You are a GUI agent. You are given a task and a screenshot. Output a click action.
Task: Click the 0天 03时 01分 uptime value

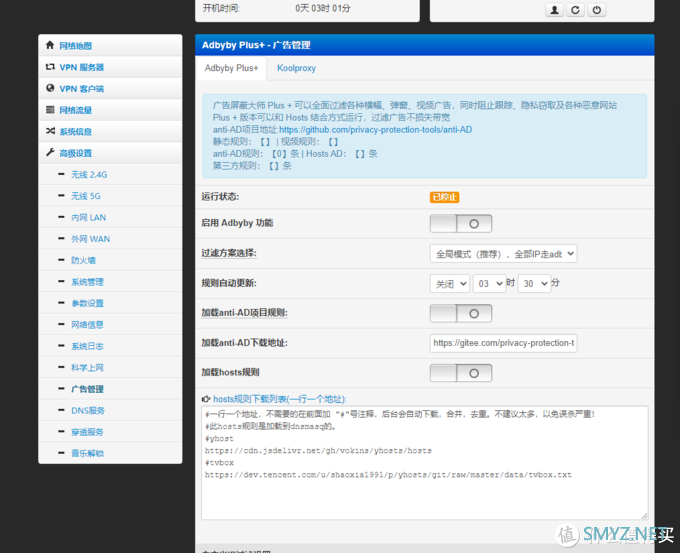(323, 8)
